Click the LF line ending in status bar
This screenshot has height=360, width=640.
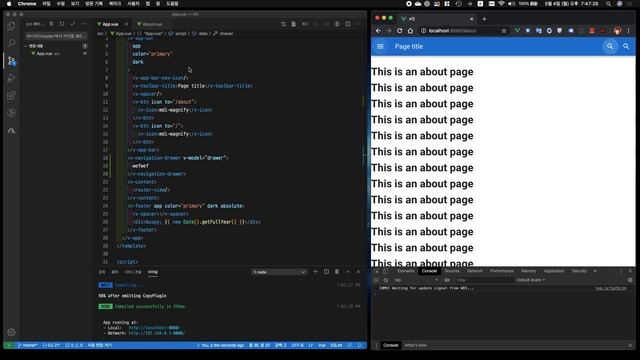tap(310, 345)
